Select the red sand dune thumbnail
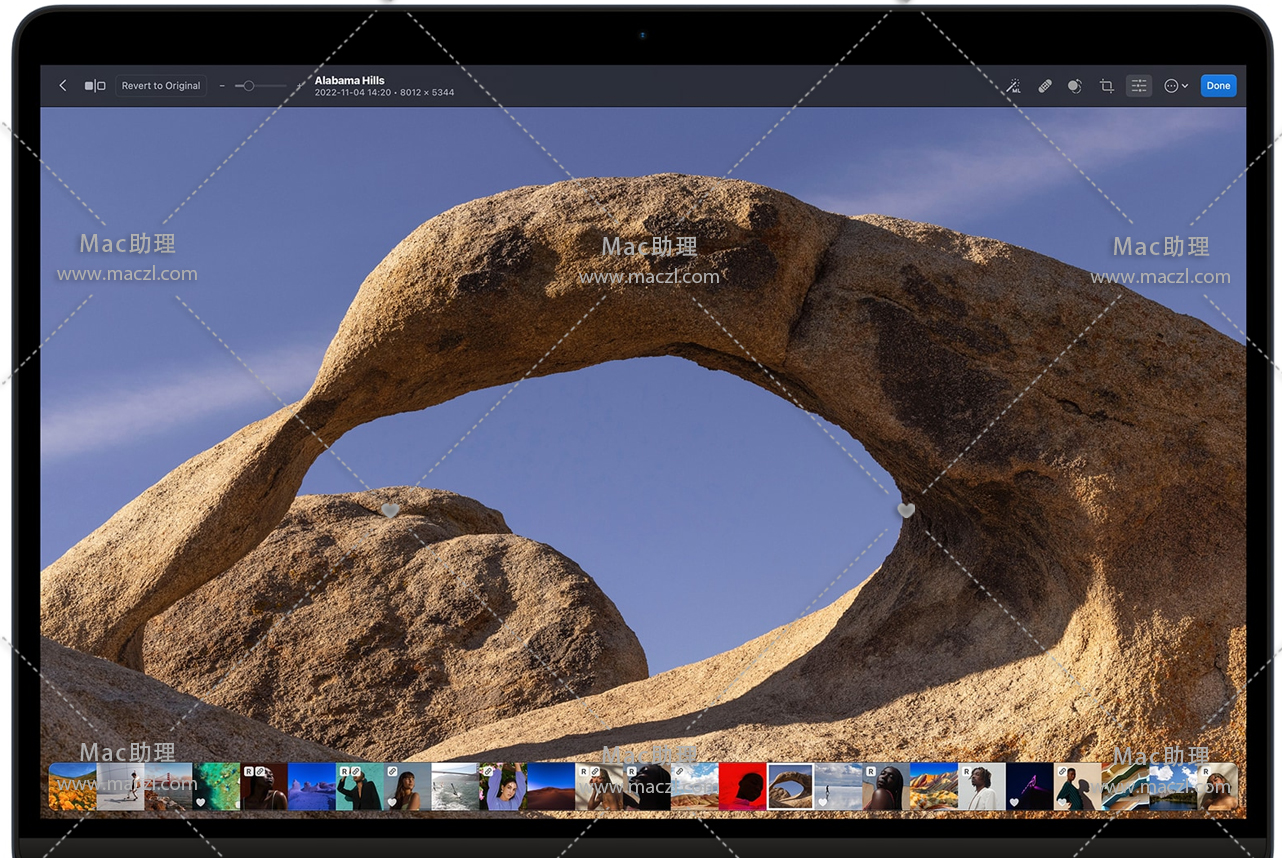 coord(551,787)
